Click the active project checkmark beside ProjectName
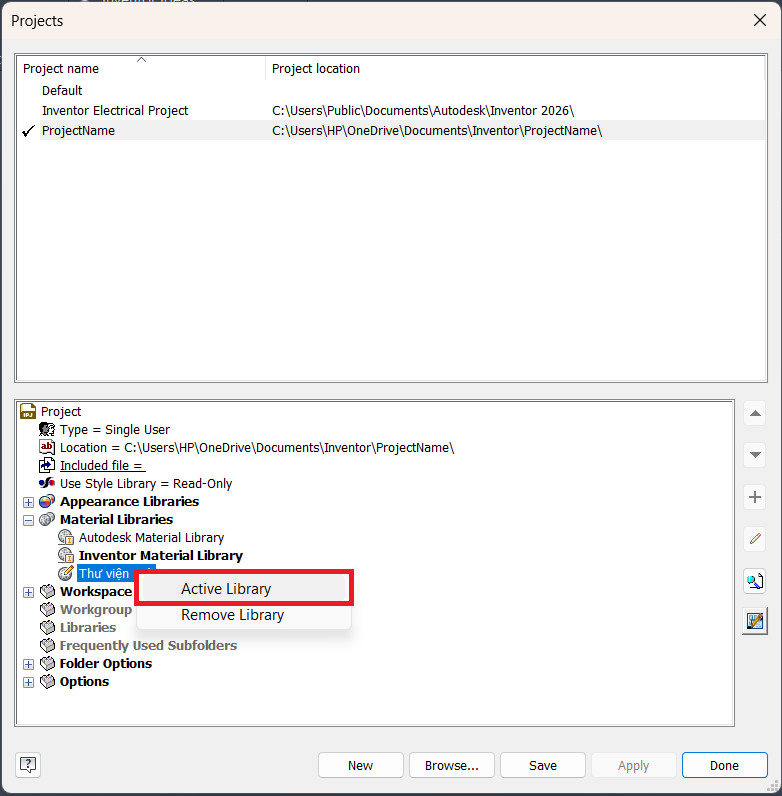782x796 pixels. (x=28, y=131)
